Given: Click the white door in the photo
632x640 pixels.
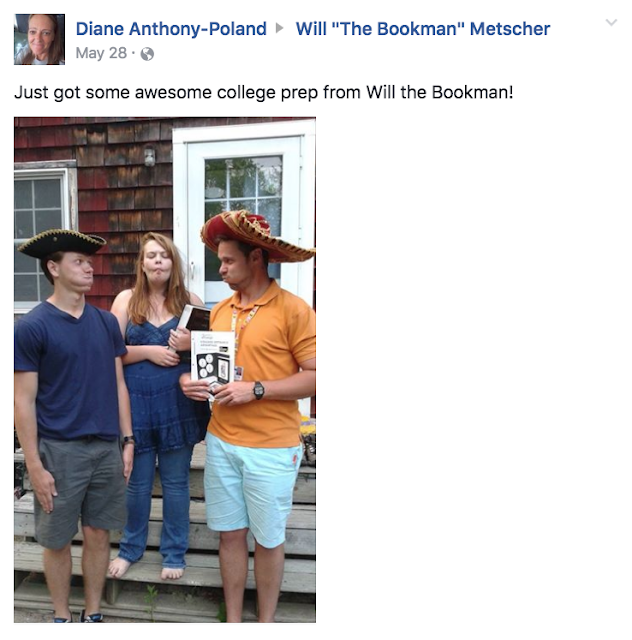Looking at the screenshot, I should tap(244, 212).
